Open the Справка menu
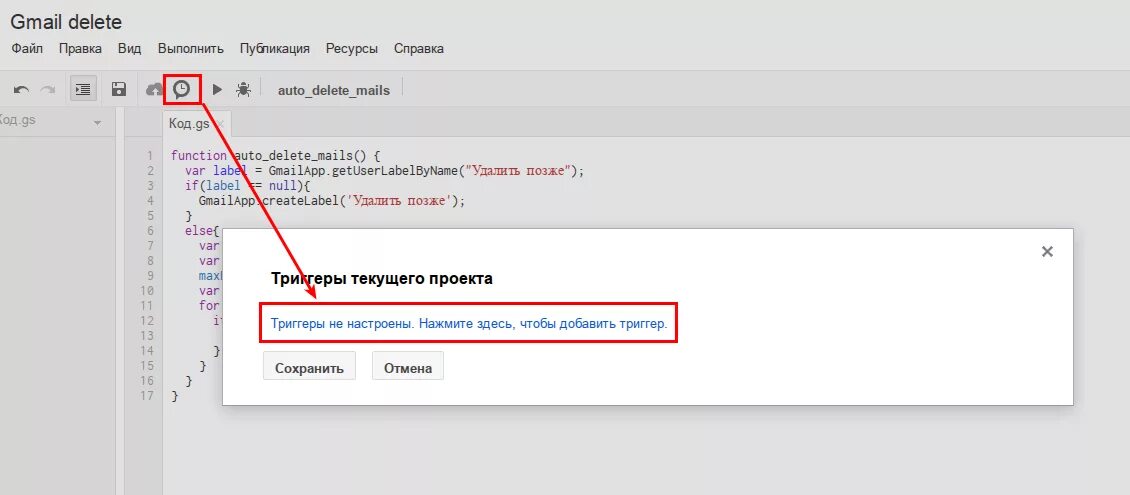This screenshot has height=495, width=1130. [419, 48]
